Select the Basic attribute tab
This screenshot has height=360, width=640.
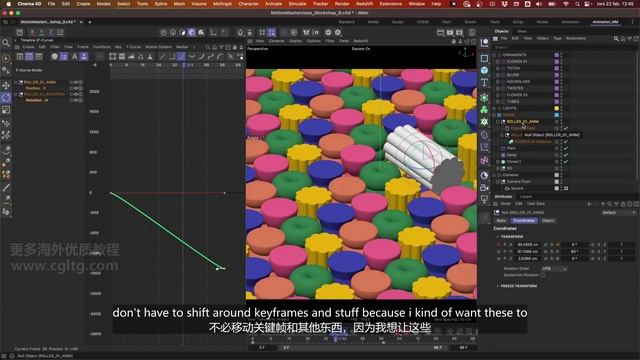[x=501, y=221]
